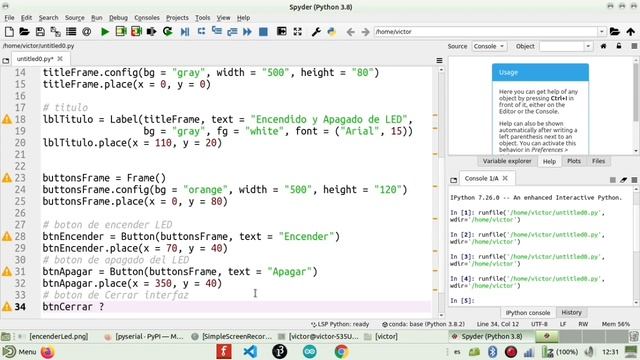Open the file list icon
This screenshot has height=360, width=640.
[x=71, y=31]
